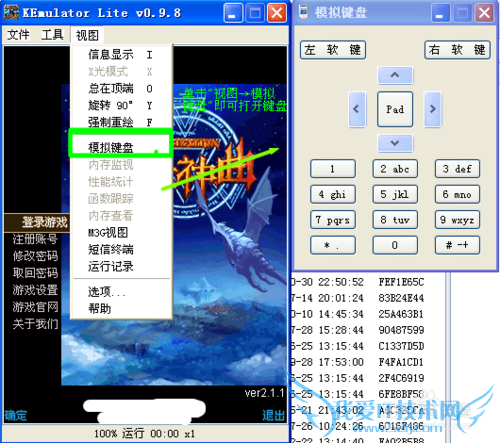The width and height of the screenshot is (500, 443).
Task: Select 游戏设置 in the game menu
Action: [x=35, y=290]
